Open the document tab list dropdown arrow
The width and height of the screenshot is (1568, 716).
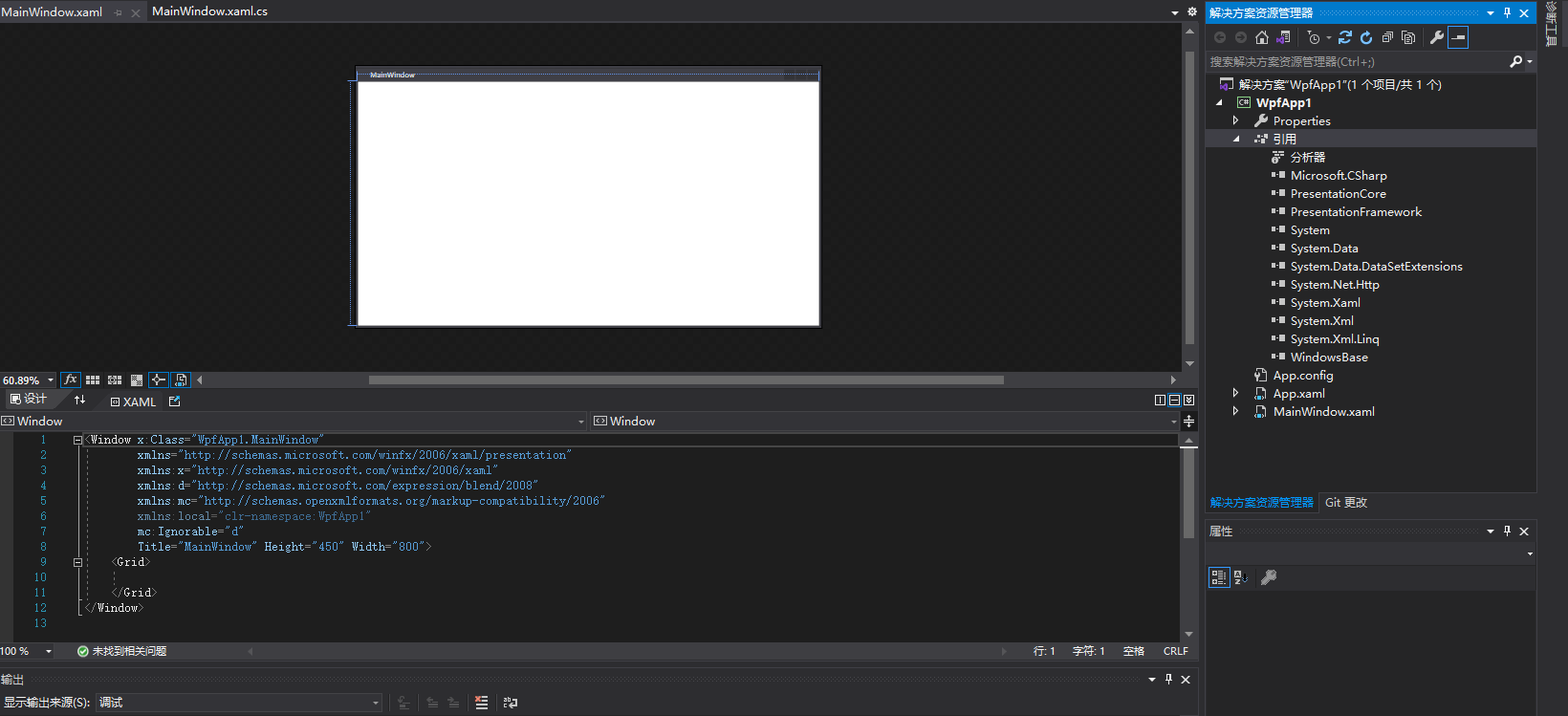tap(1175, 12)
